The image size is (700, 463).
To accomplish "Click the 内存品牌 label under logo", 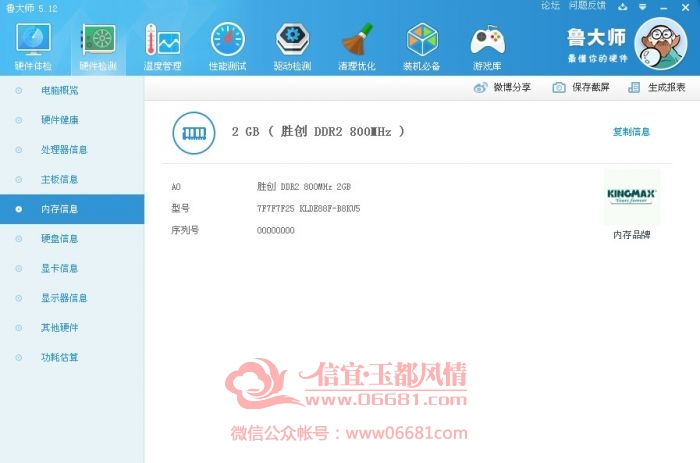I will (631, 235).
